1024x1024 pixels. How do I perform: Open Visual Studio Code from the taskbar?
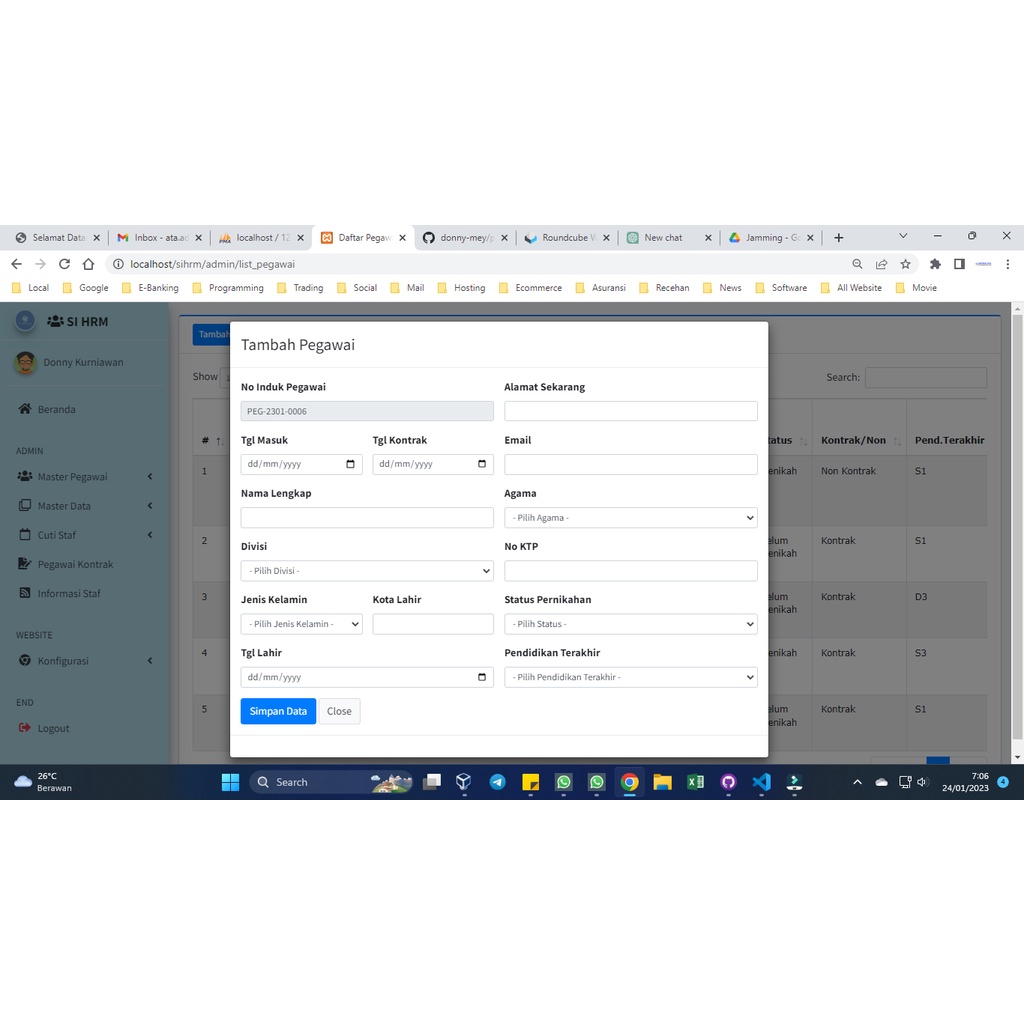pyautogui.click(x=761, y=782)
